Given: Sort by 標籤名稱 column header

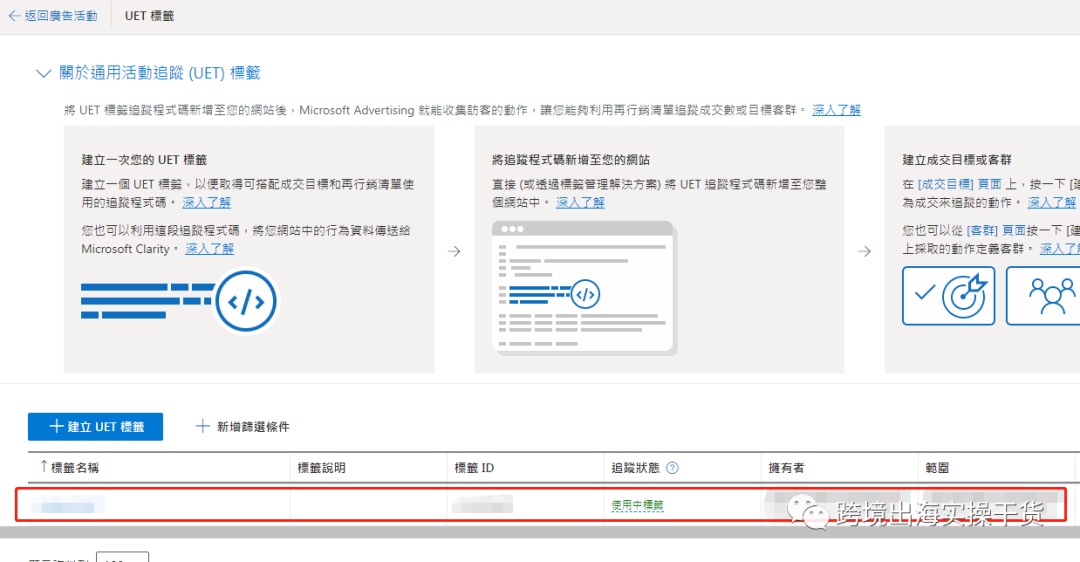Looking at the screenshot, I should click(x=74, y=468).
